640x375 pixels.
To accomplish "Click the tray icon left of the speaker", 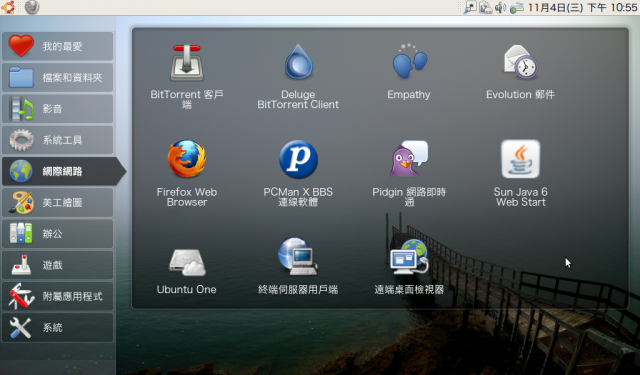I will tap(486, 7).
